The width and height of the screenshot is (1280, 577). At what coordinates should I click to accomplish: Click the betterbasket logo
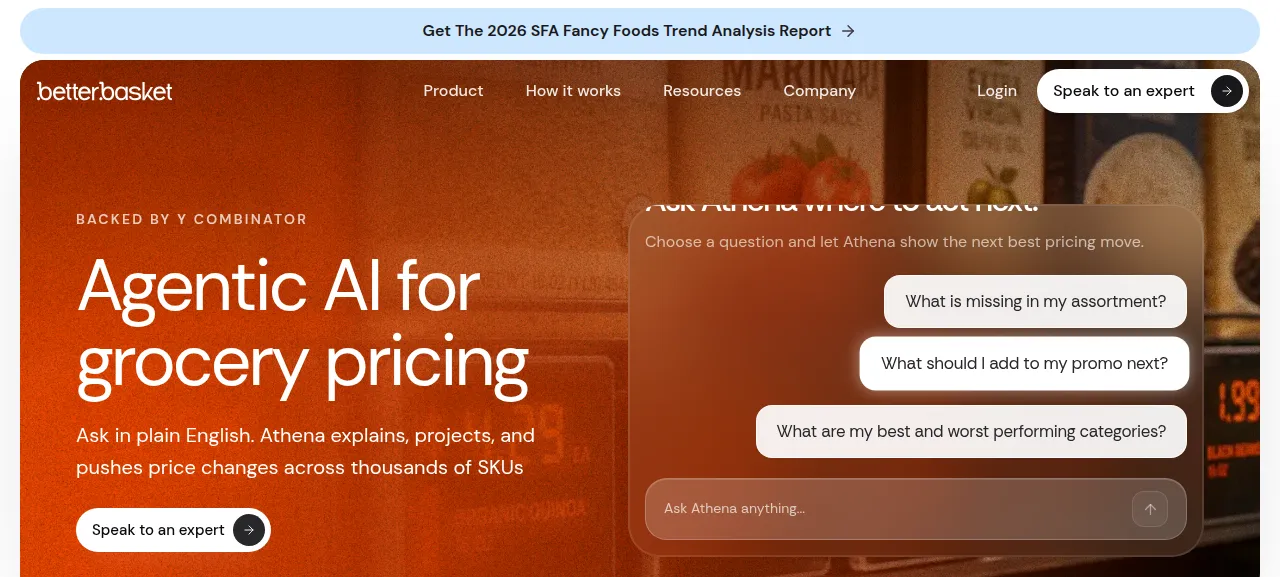[x=104, y=91]
